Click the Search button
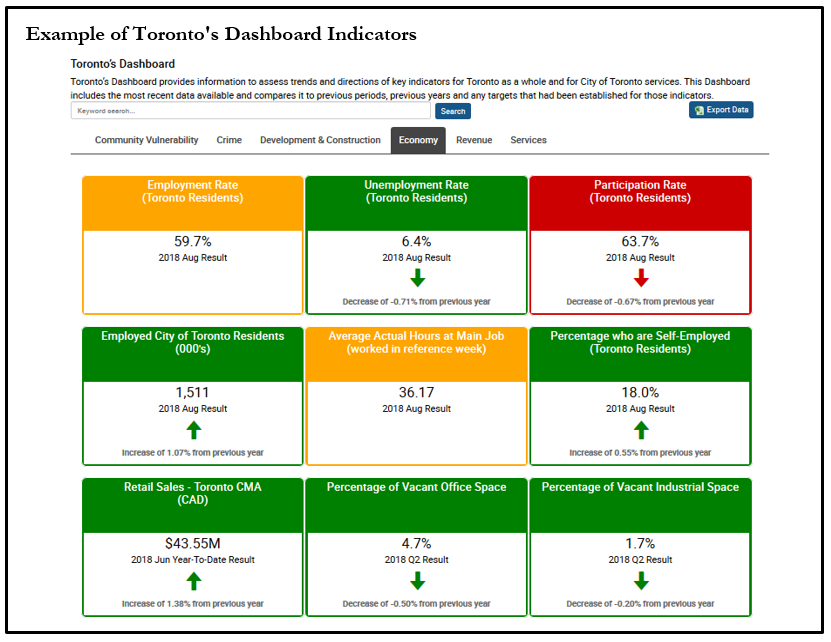Viewport: 831px width, 642px height. coord(453,111)
